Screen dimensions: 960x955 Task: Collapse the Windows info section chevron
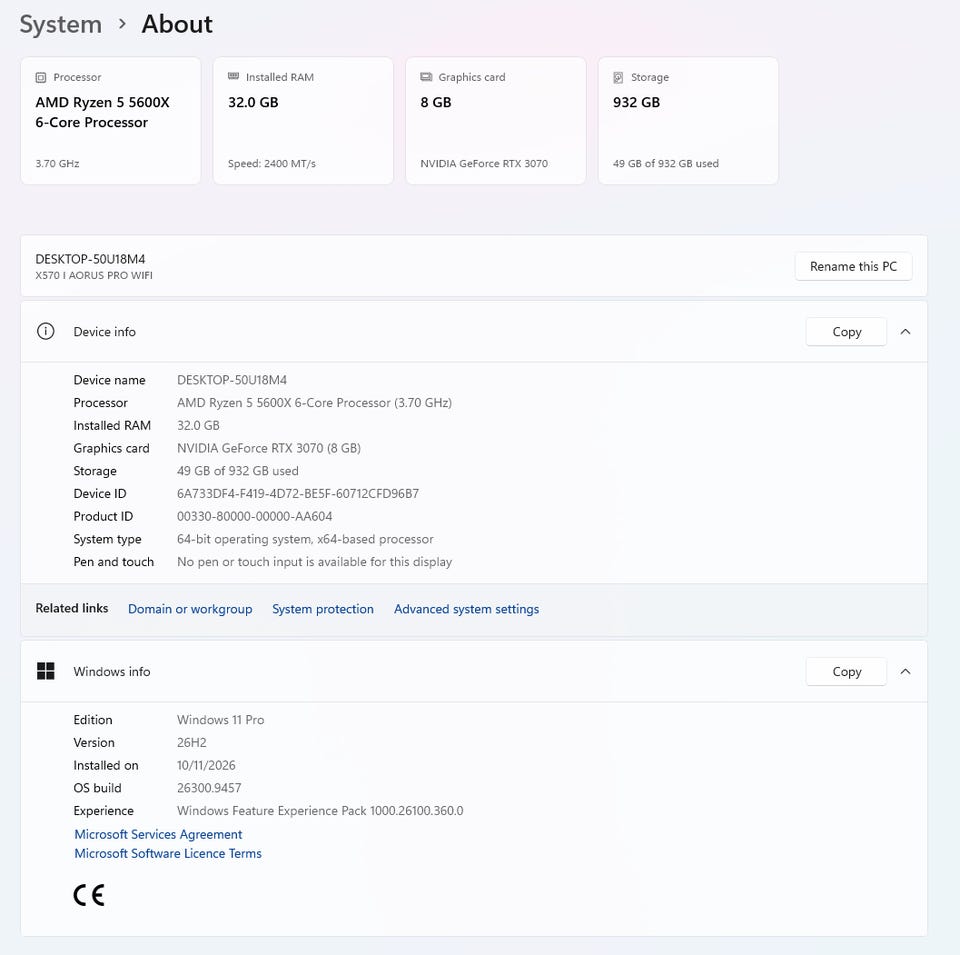[906, 672]
